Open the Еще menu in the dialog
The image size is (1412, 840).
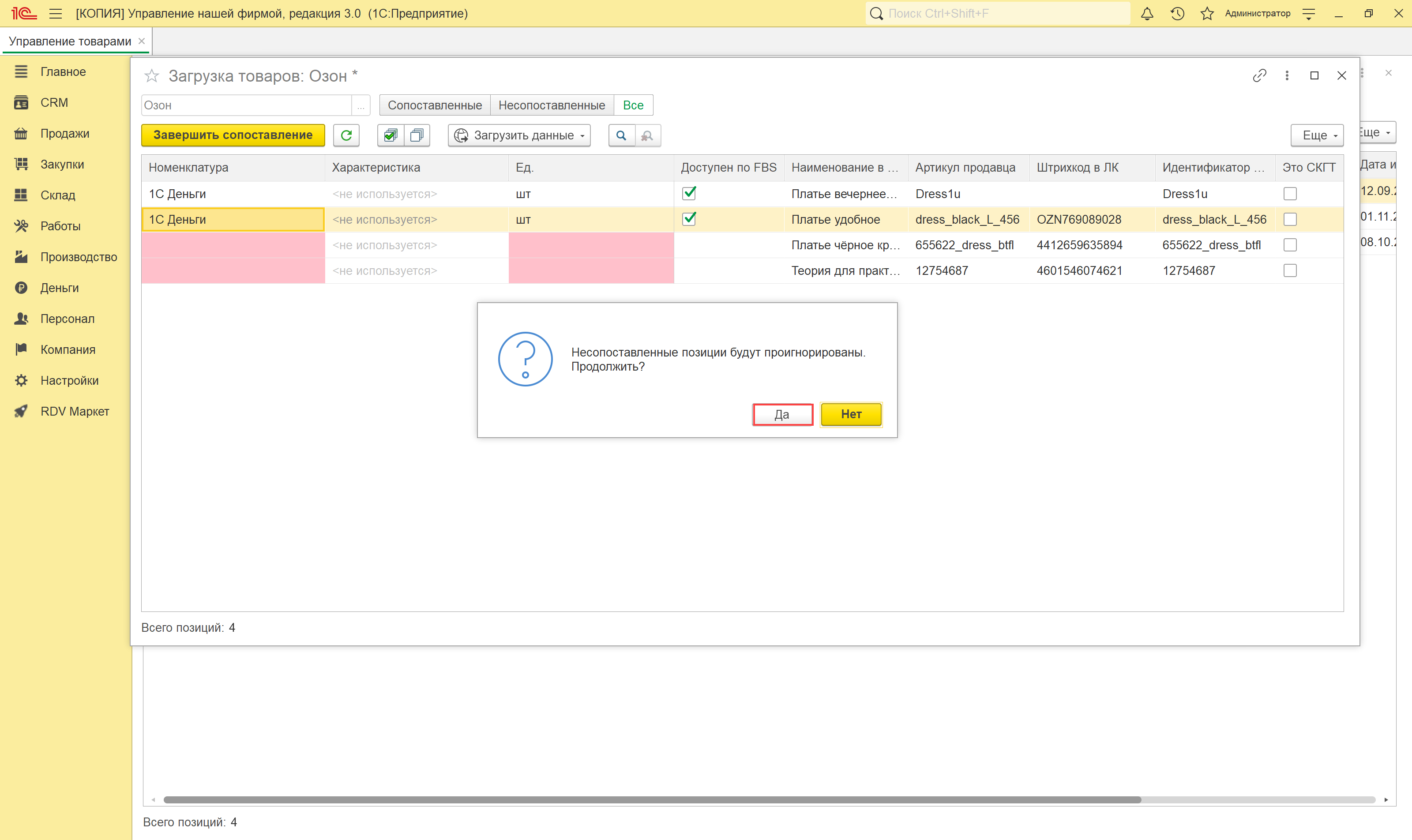1317,135
